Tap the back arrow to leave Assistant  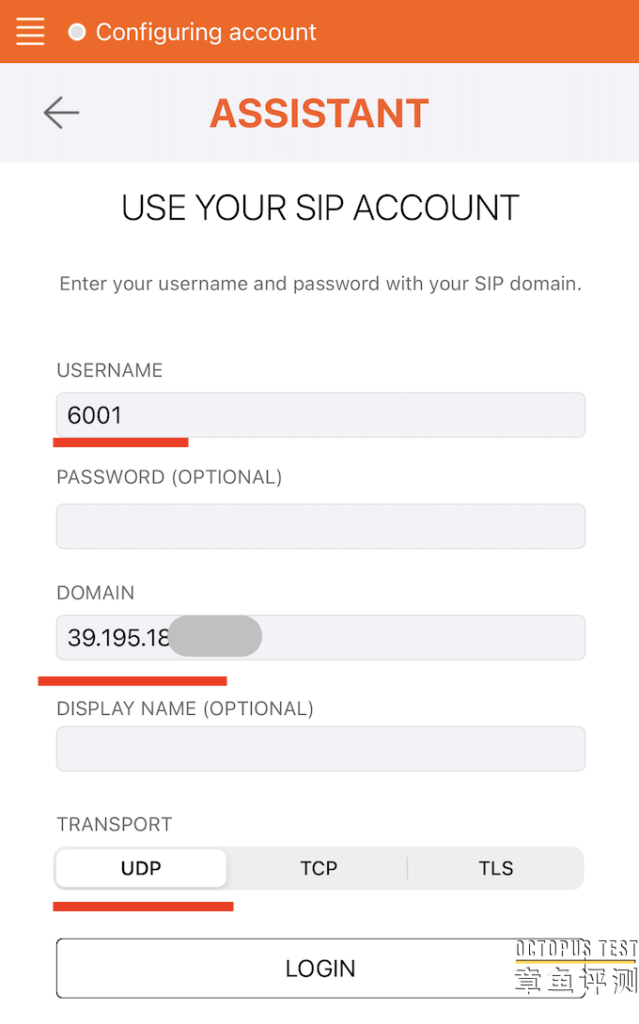[x=61, y=112]
